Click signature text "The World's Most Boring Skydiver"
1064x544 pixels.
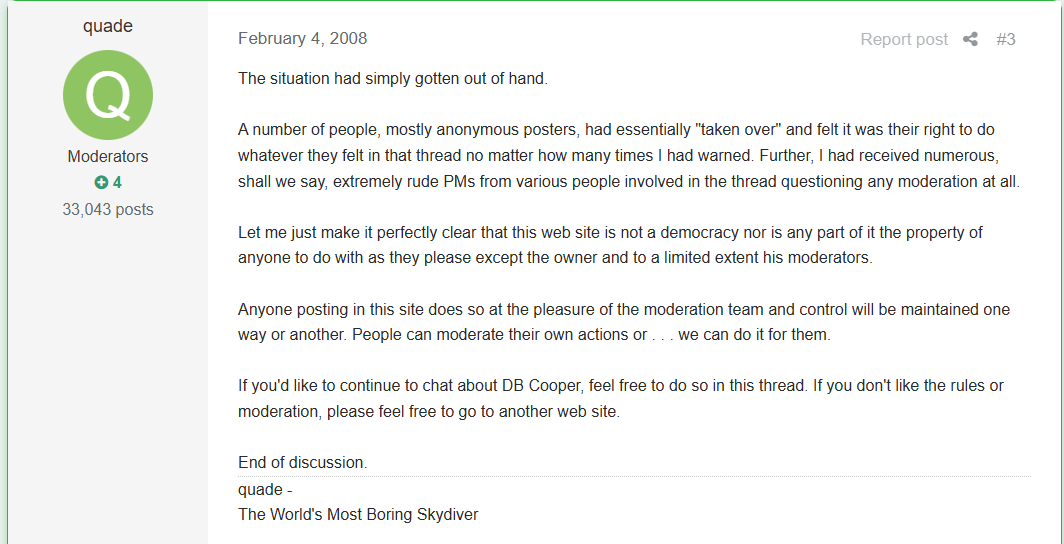(358, 514)
